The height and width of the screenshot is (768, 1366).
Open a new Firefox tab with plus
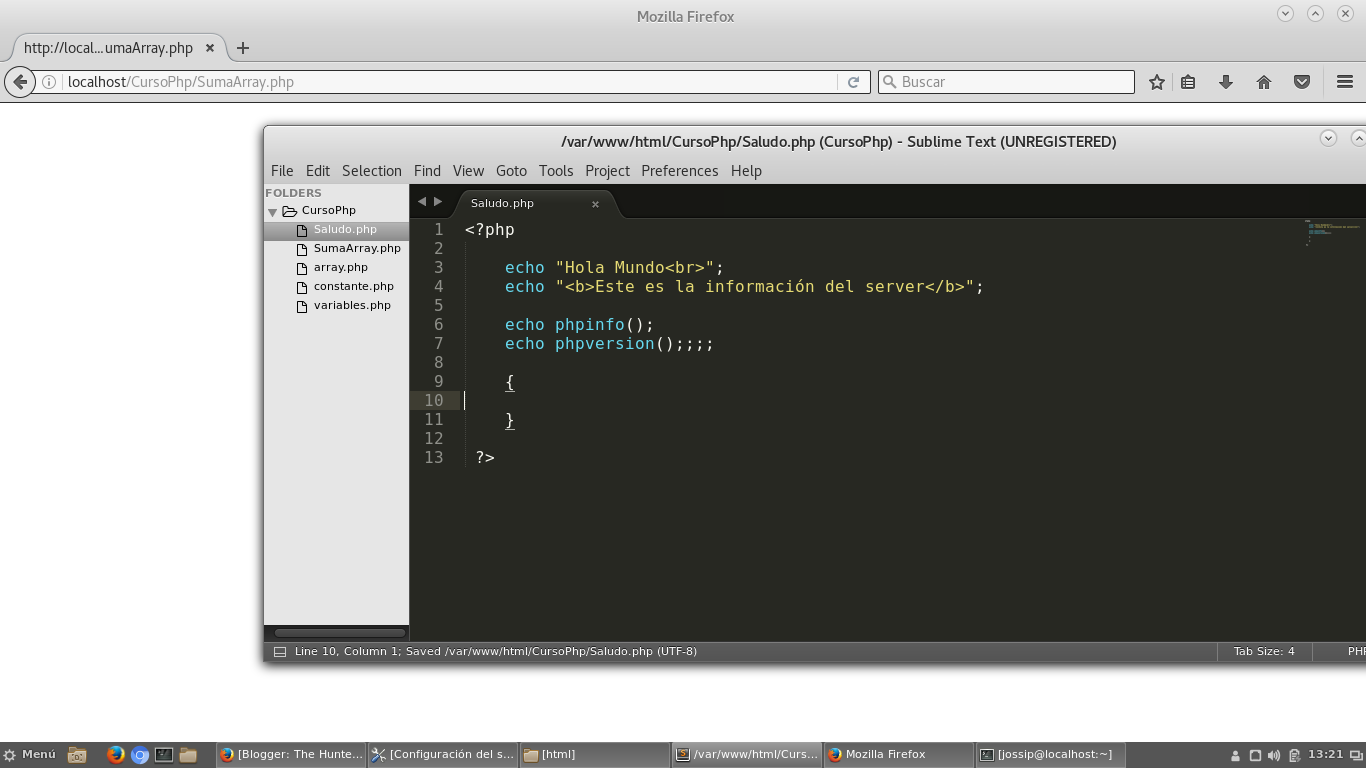pyautogui.click(x=243, y=47)
